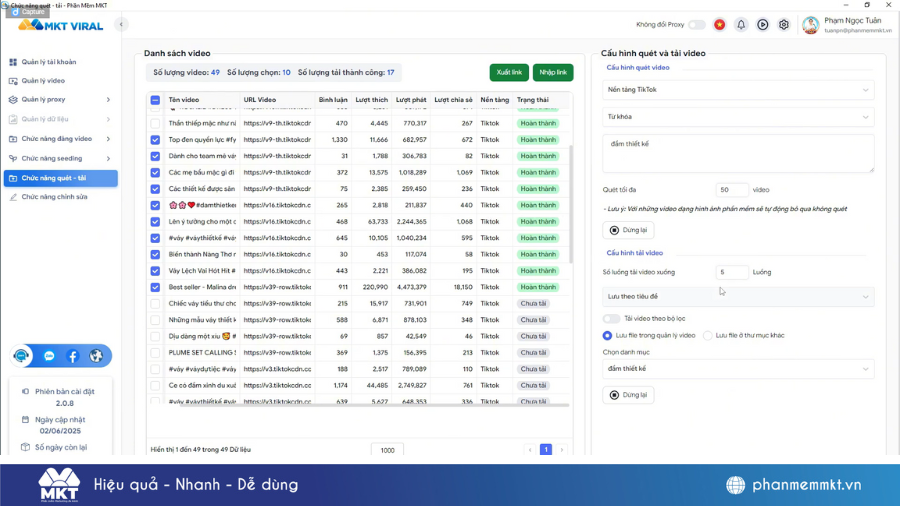Expand the Quản lý proxy submenu arrow
Viewport: 900px width, 506px height.
108,100
